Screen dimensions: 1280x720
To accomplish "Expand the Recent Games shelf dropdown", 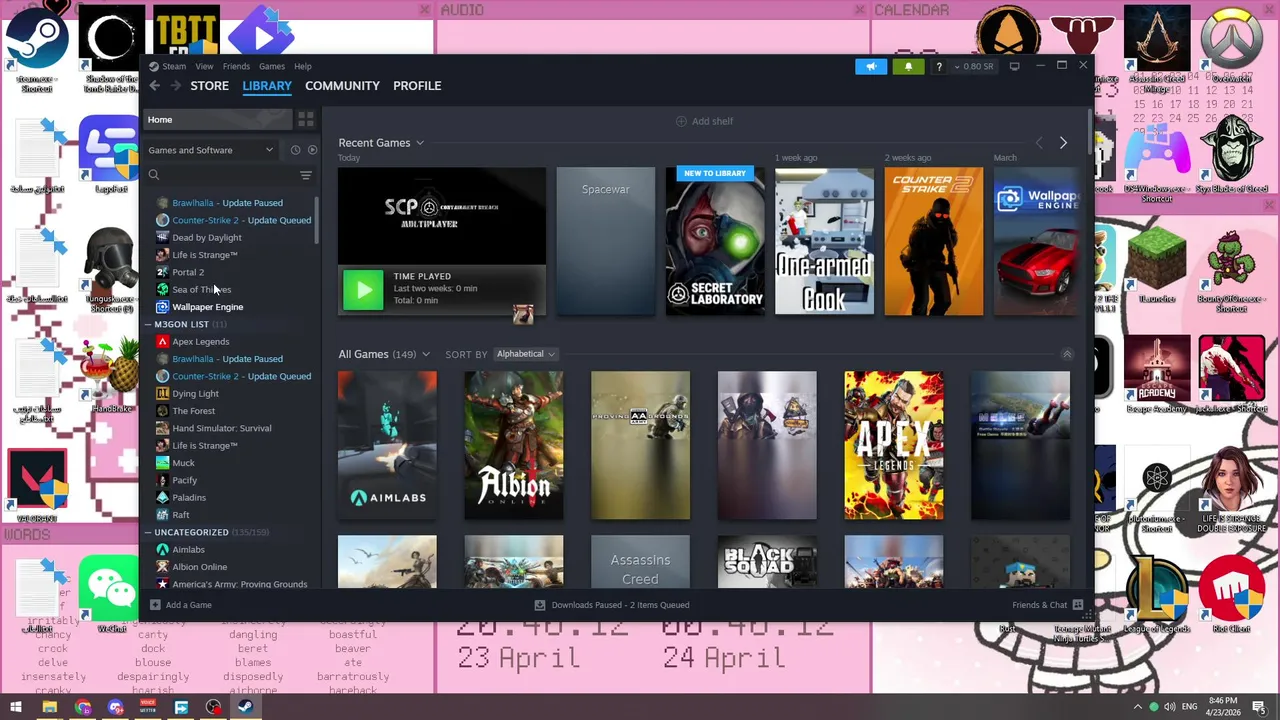I will [420, 143].
